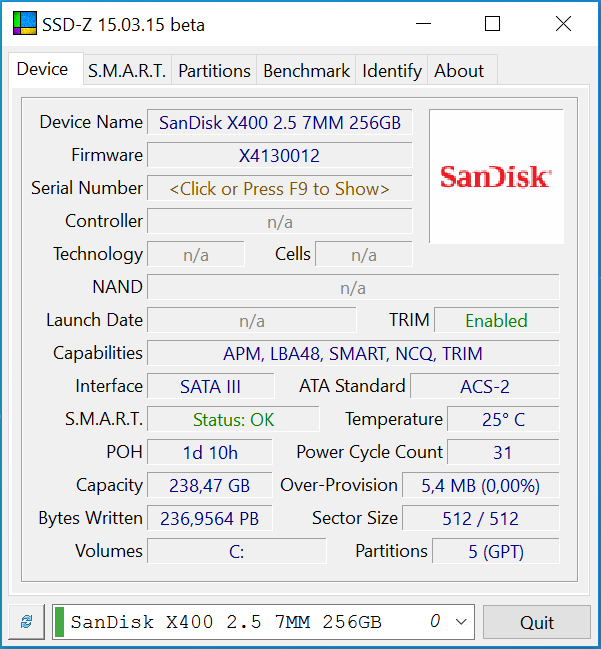The height and width of the screenshot is (649, 601).
Task: Click the refresh icon button at bottom left
Action: 27,621
